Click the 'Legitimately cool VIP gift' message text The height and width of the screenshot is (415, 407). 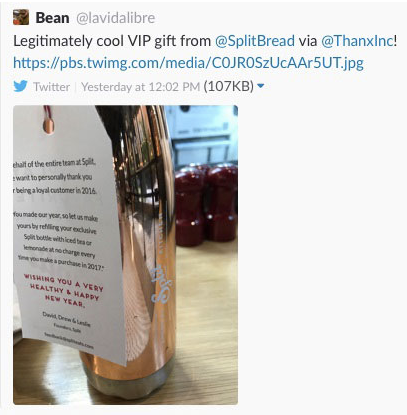[x=112, y=41]
